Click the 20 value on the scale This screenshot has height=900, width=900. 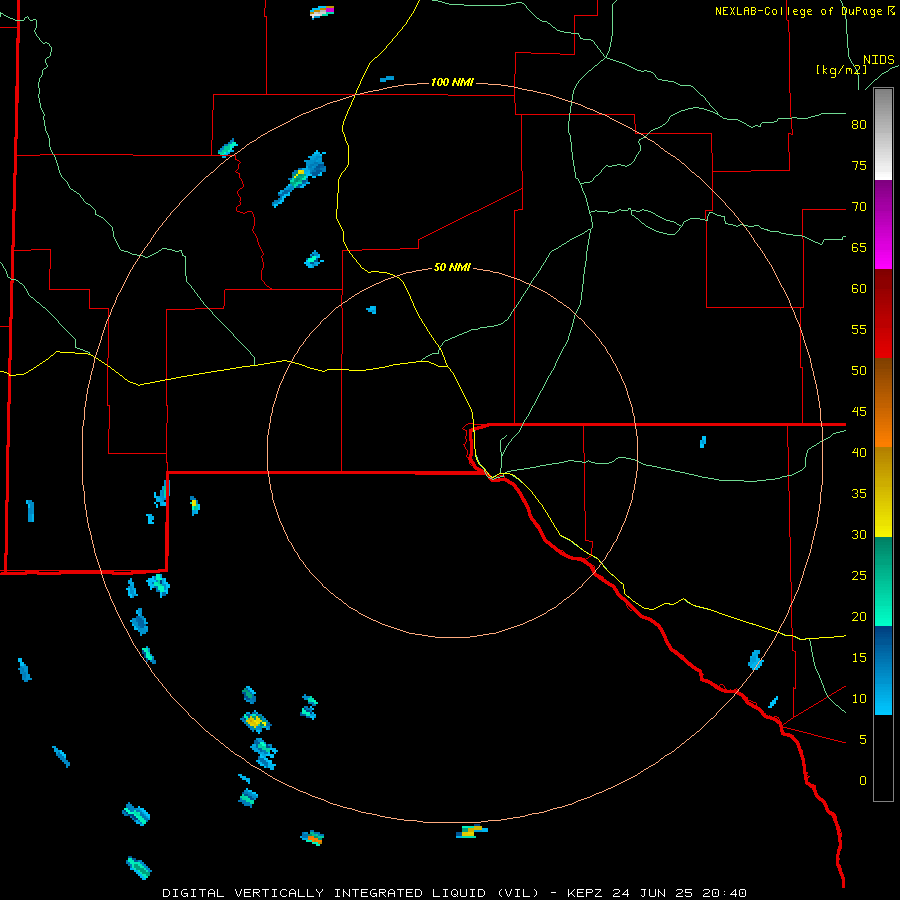coord(859,616)
